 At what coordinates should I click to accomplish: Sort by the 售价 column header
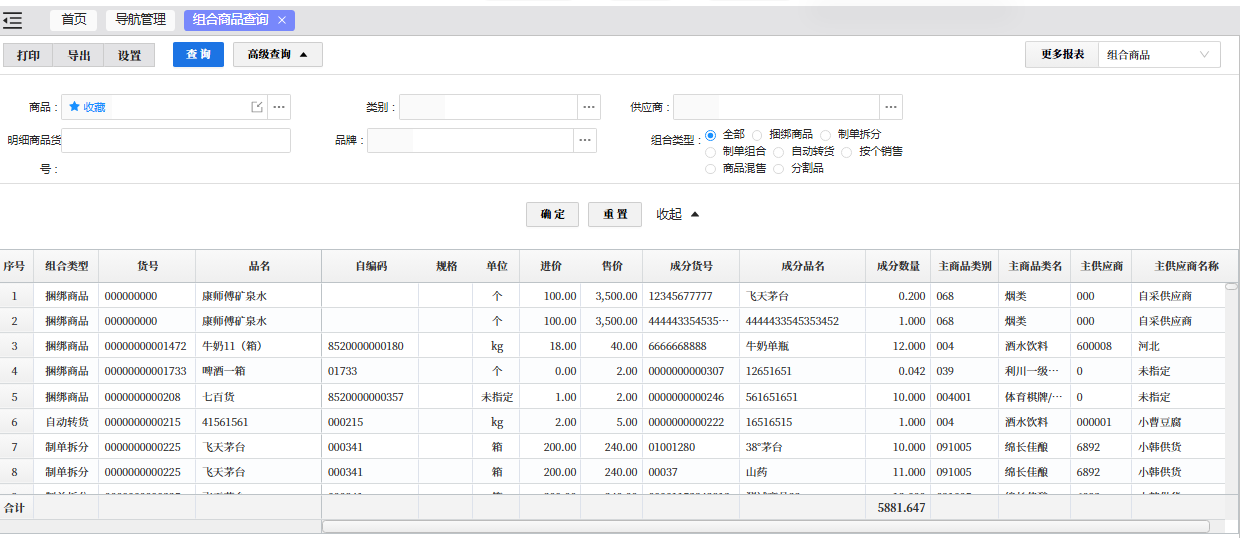pyautogui.click(x=612, y=266)
